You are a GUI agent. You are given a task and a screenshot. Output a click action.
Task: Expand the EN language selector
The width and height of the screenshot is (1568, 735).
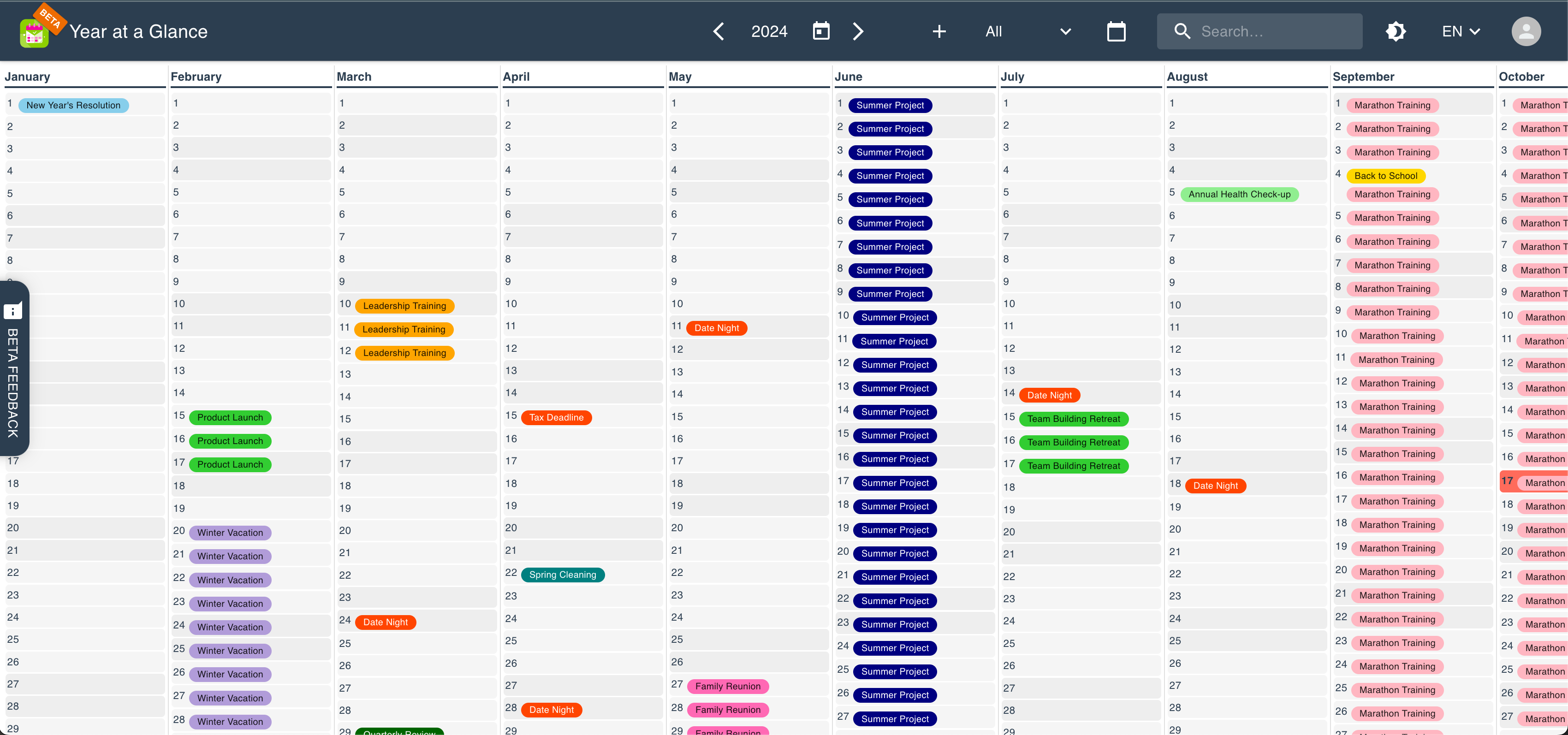[1460, 32]
